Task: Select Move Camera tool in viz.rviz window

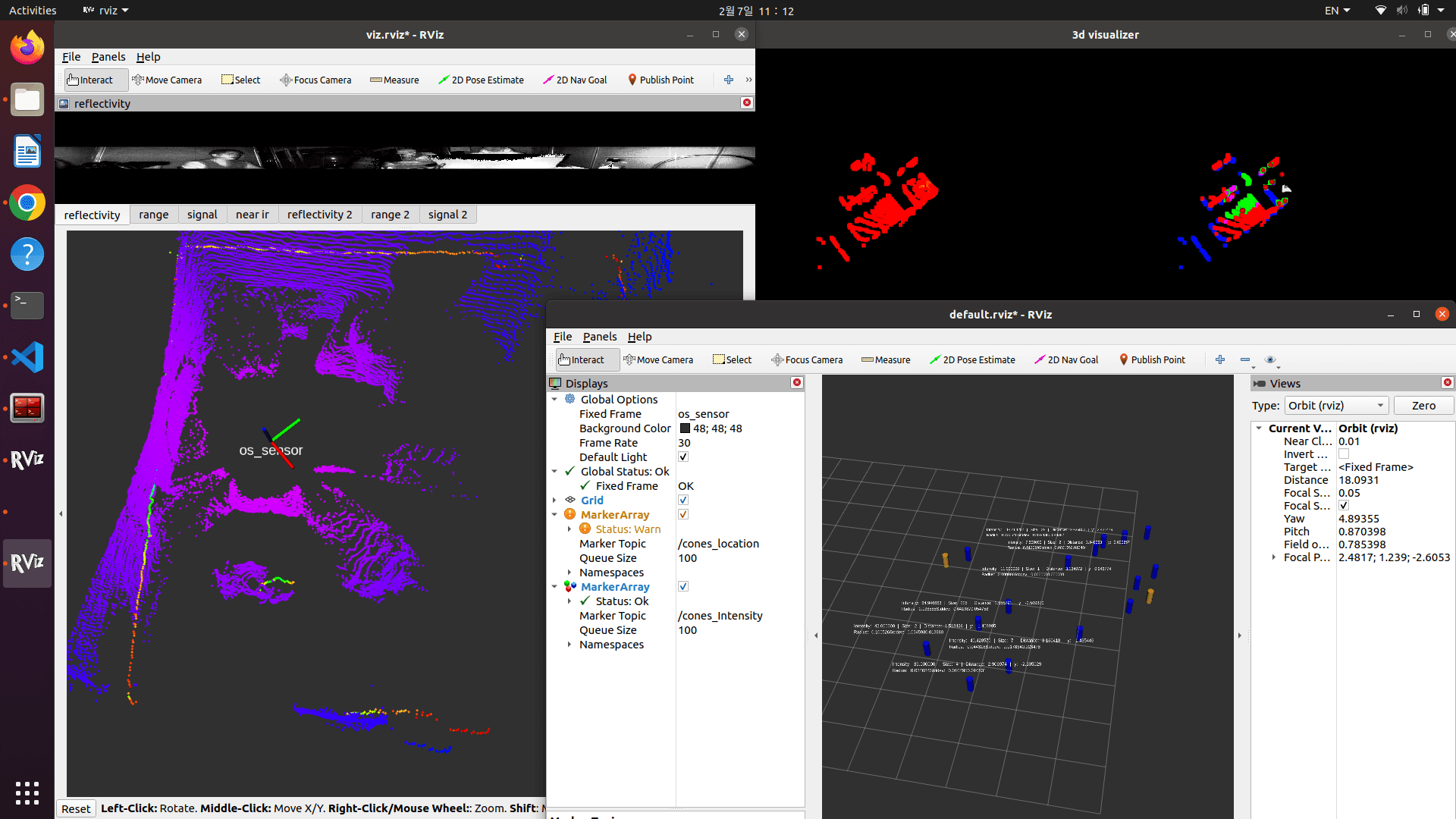Action: coord(167,80)
